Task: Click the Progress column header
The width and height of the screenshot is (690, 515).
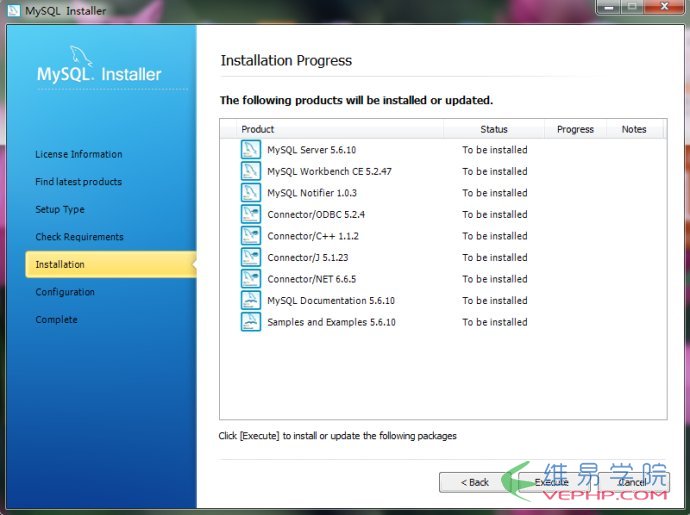Action: 576,129
